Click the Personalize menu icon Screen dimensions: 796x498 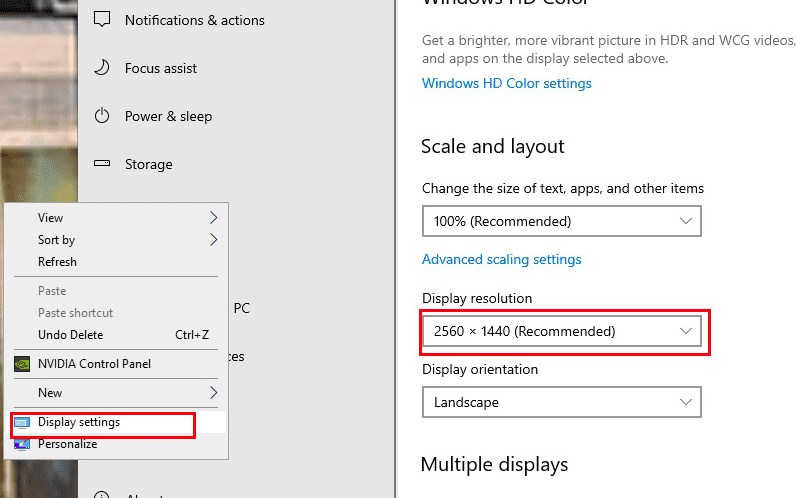coord(22,444)
